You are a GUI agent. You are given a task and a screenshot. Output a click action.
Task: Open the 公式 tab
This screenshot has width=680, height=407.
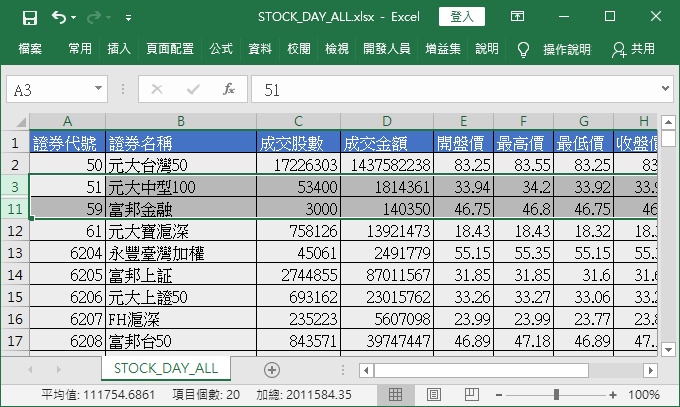[221, 49]
